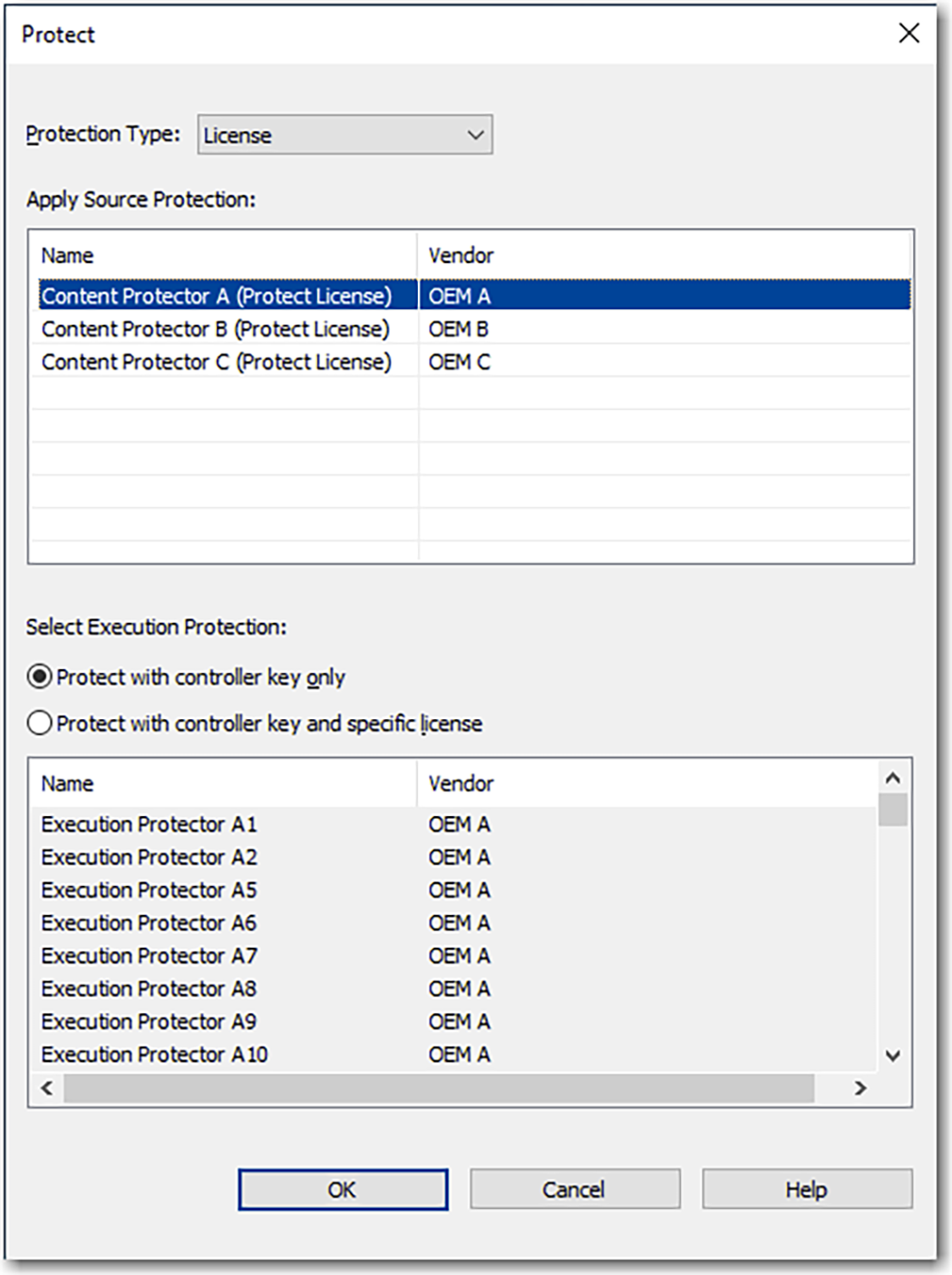Select Content Protector B (Protect License) row
The width and height of the screenshot is (952, 1275).
coord(216,329)
